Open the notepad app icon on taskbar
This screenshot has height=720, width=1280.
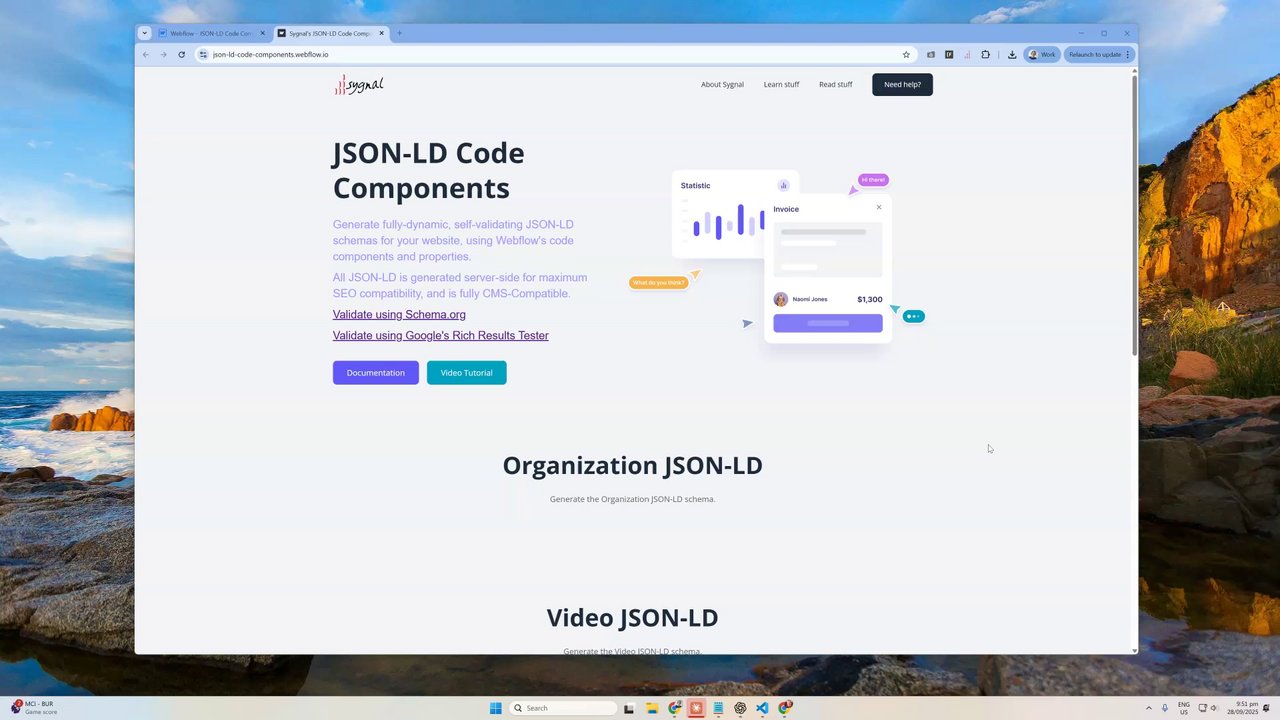[718, 708]
